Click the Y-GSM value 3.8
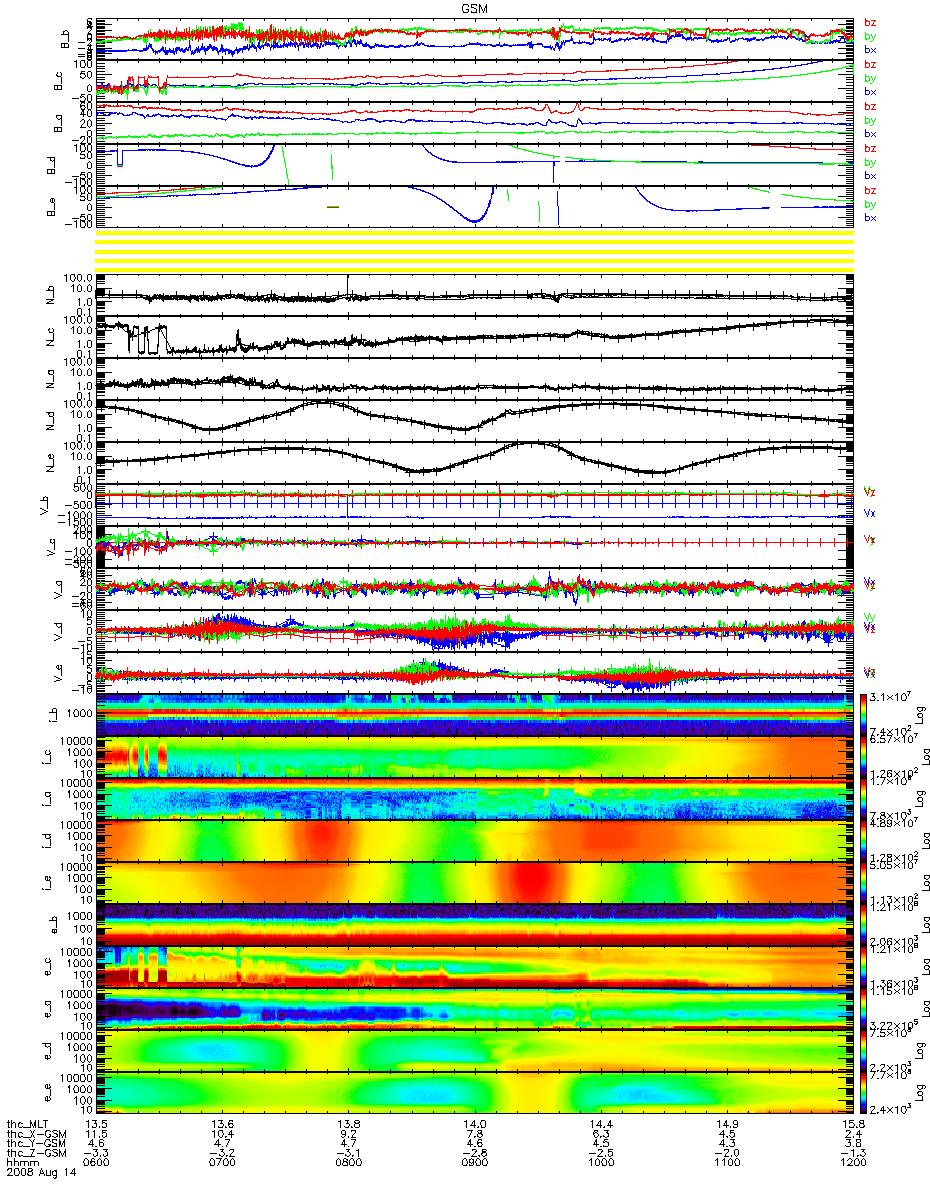This screenshot has height=1200, width=930. click(853, 1142)
